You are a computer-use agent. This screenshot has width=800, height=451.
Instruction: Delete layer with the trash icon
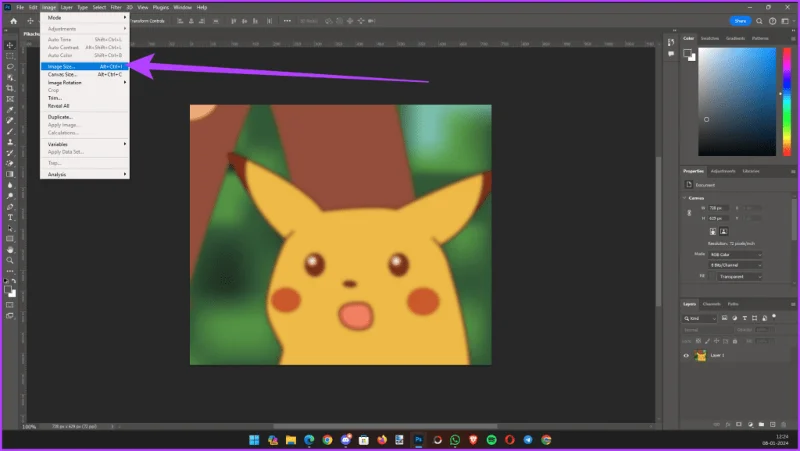pyautogui.click(x=784, y=424)
